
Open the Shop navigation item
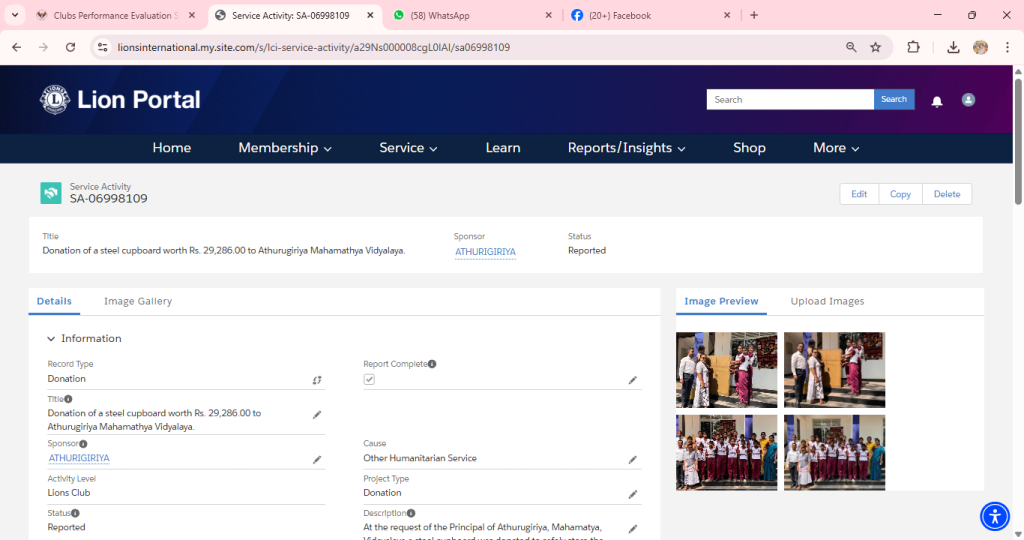coord(749,148)
